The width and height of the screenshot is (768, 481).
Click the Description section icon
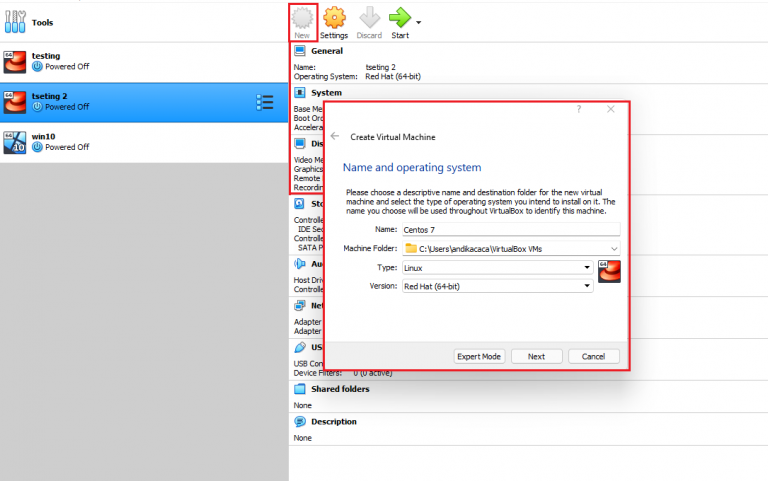pos(300,421)
